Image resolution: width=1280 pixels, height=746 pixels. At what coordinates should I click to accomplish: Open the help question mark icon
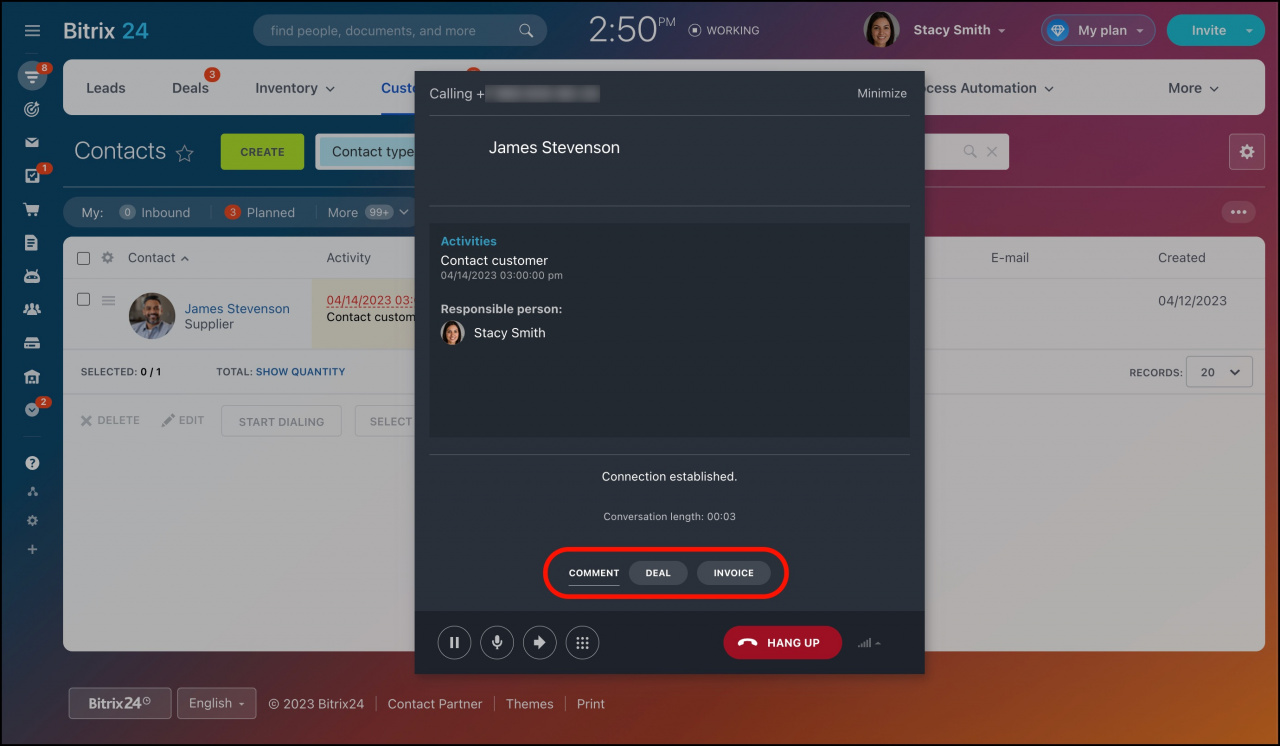[32, 463]
